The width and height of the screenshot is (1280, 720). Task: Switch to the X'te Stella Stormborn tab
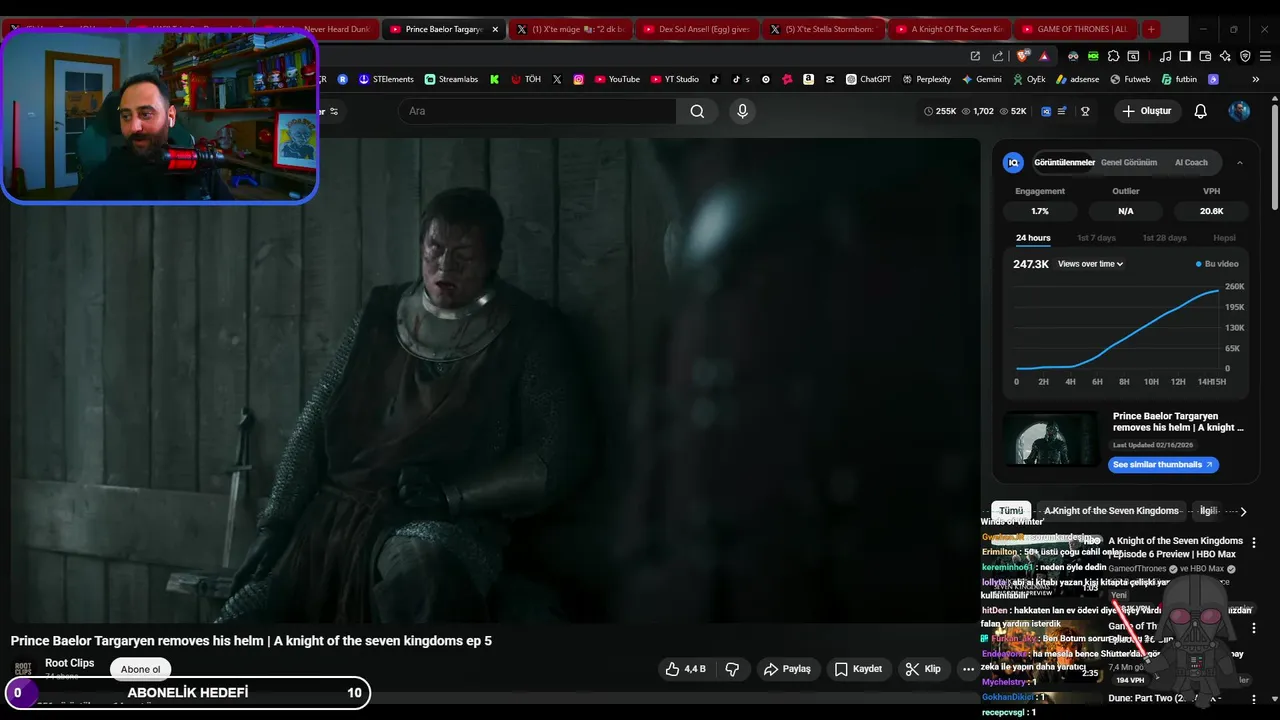pos(822,29)
